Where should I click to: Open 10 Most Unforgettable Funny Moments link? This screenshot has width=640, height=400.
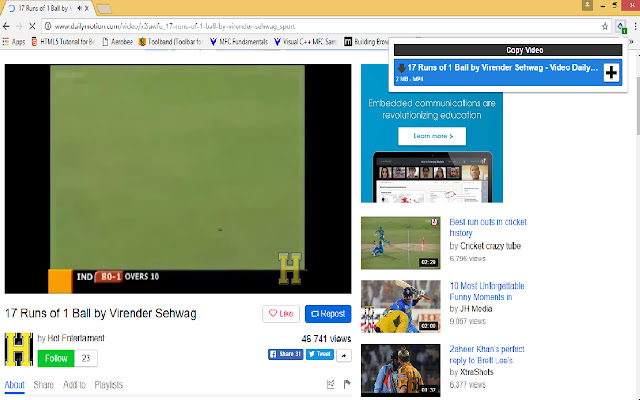487,291
